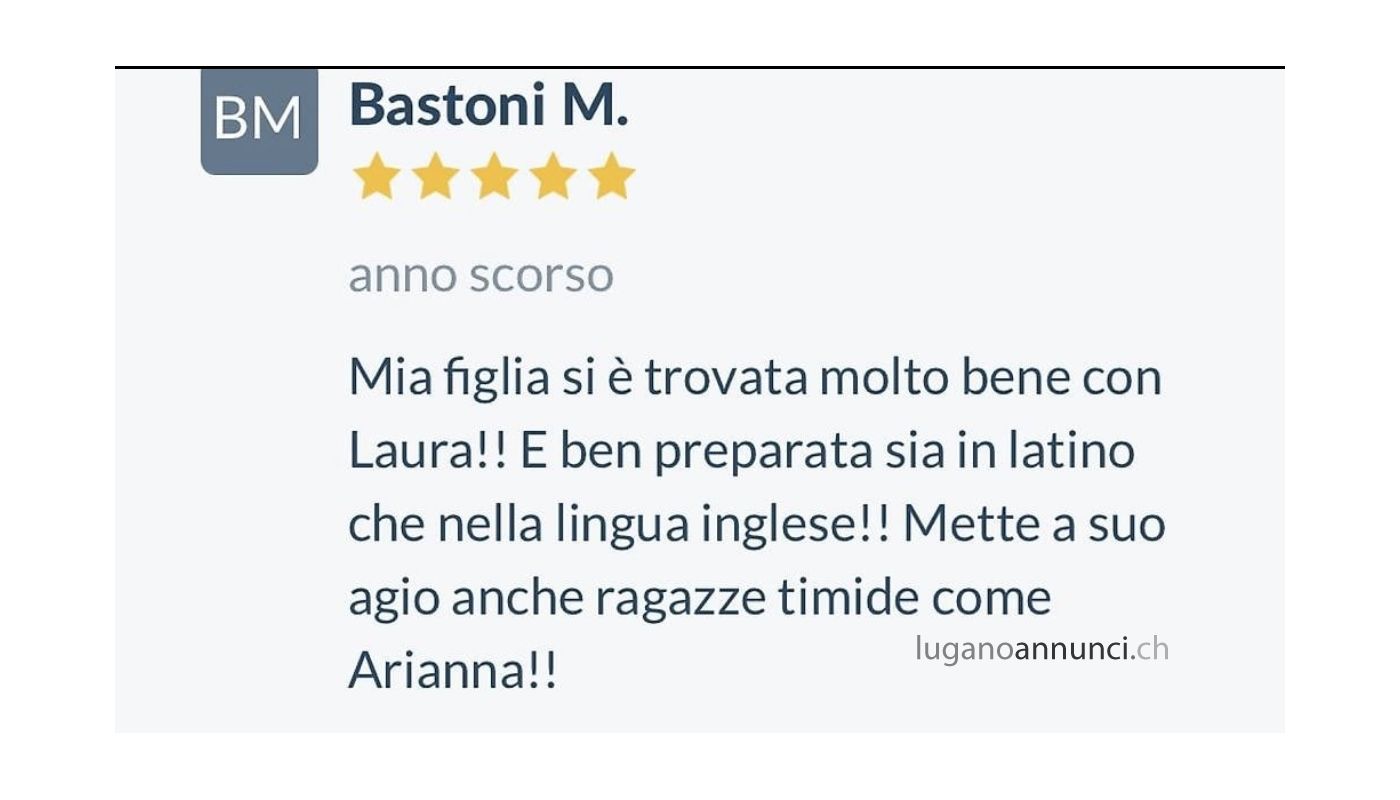Click the 'anno scorso' date label
Screen dimensions: 1400x800
pos(481,275)
